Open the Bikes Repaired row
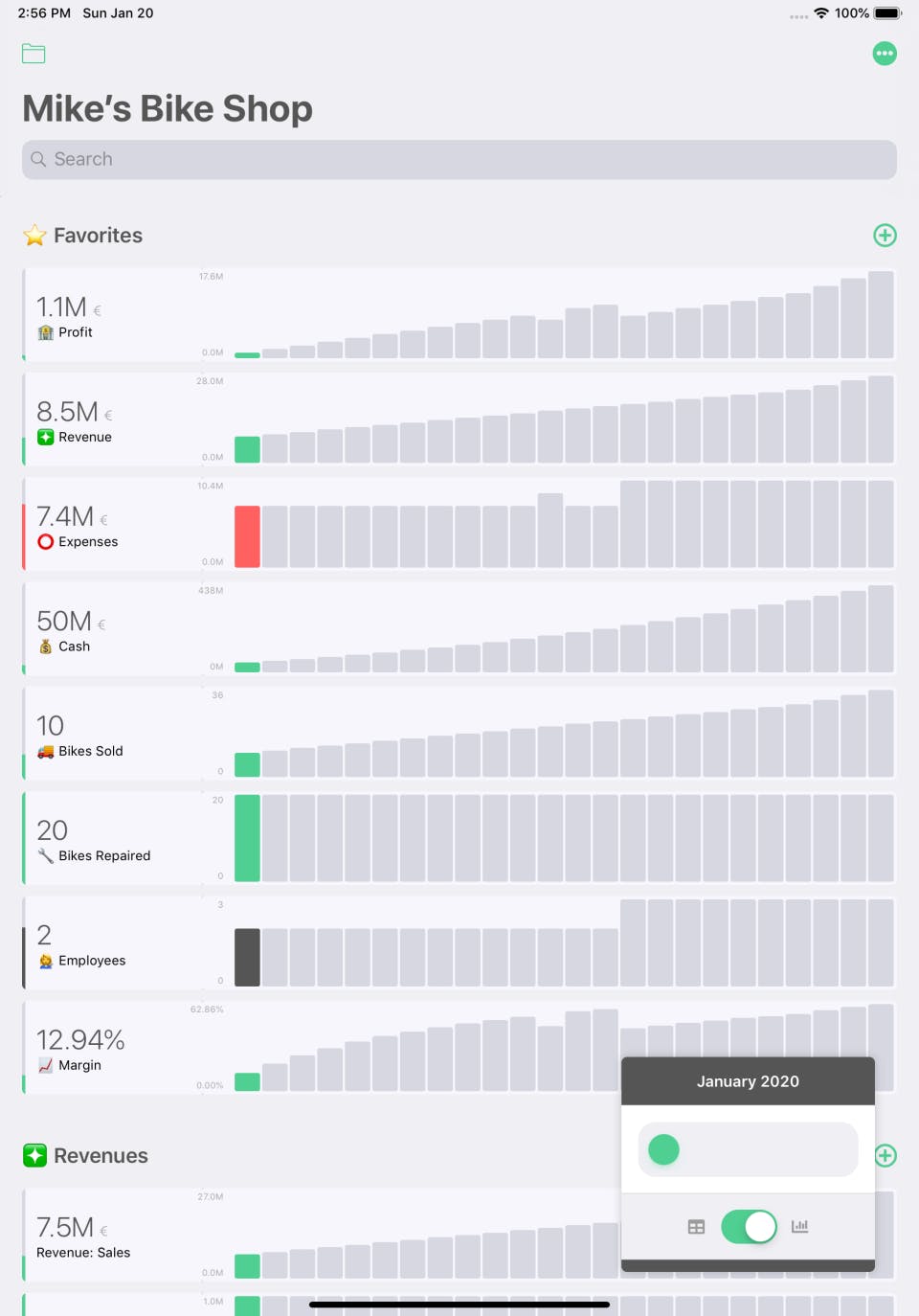The height and width of the screenshot is (1316, 919). 115,840
